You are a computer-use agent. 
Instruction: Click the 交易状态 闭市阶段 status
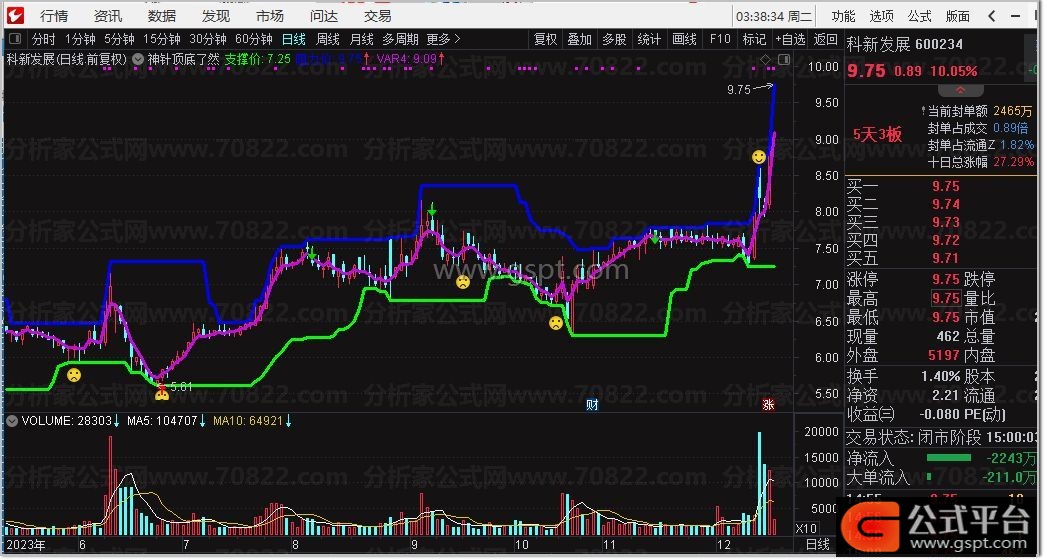(x=941, y=438)
